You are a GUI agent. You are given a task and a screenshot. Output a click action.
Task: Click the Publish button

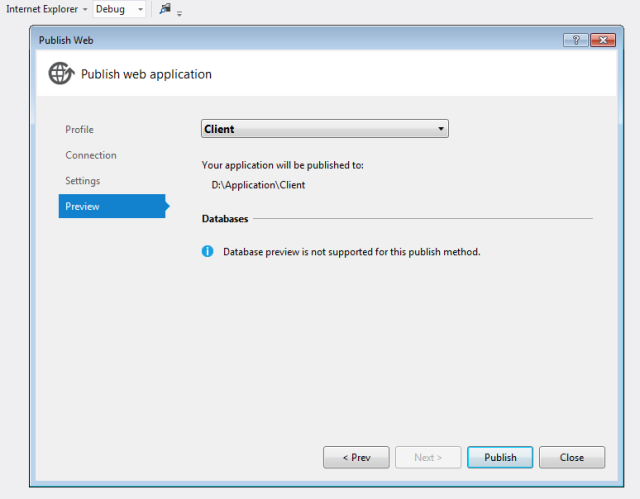[x=500, y=457]
